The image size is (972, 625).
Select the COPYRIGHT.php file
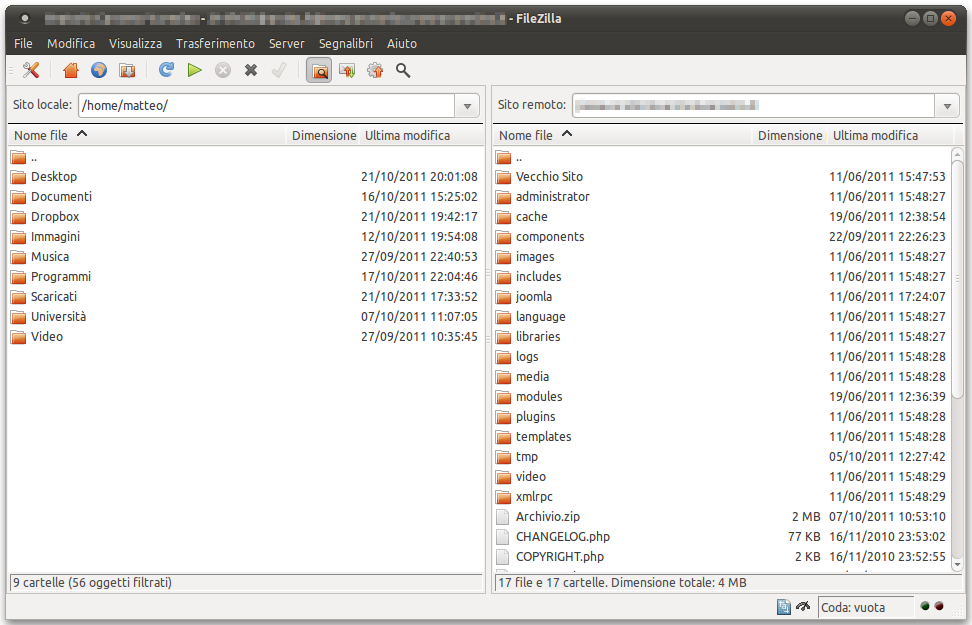coord(722,557)
